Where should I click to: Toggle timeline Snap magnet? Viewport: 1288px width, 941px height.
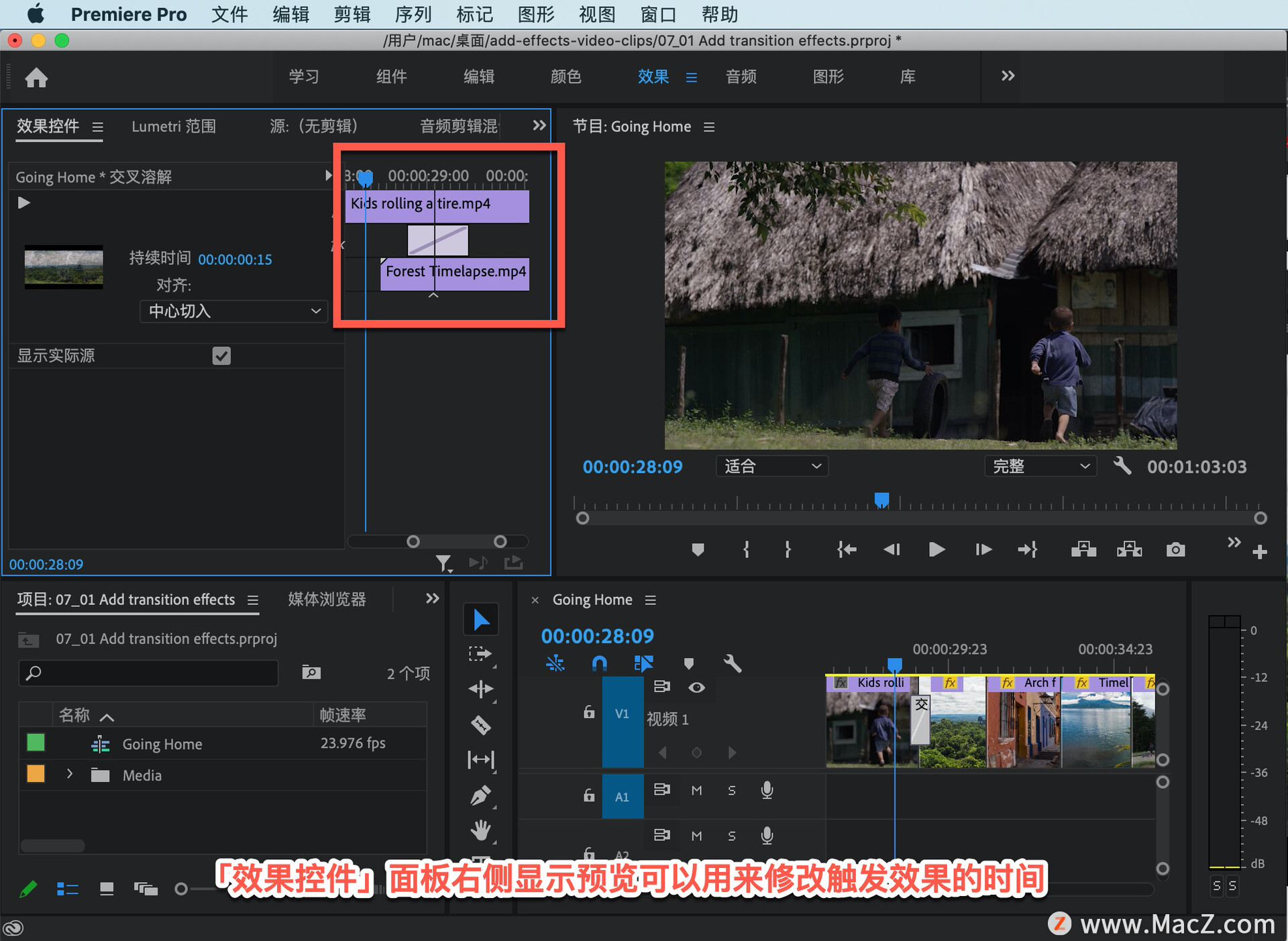click(599, 663)
